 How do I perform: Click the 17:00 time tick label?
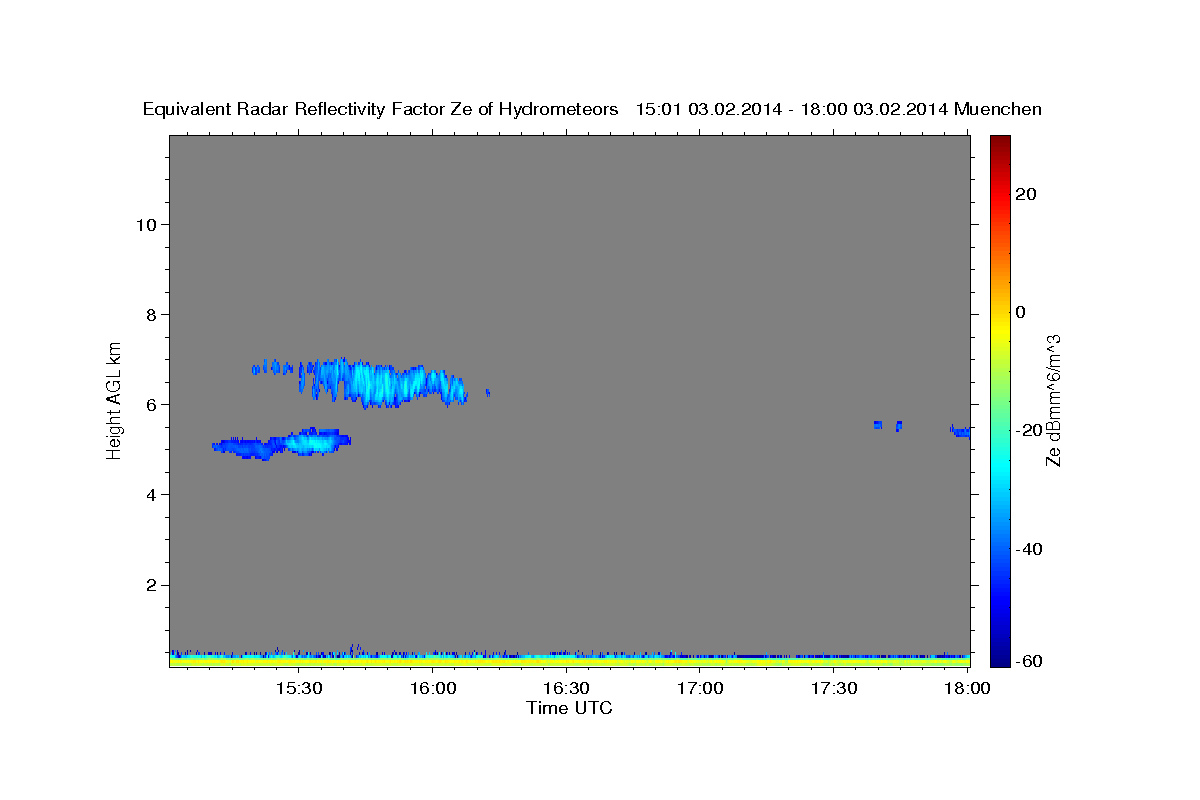pyautogui.click(x=700, y=688)
